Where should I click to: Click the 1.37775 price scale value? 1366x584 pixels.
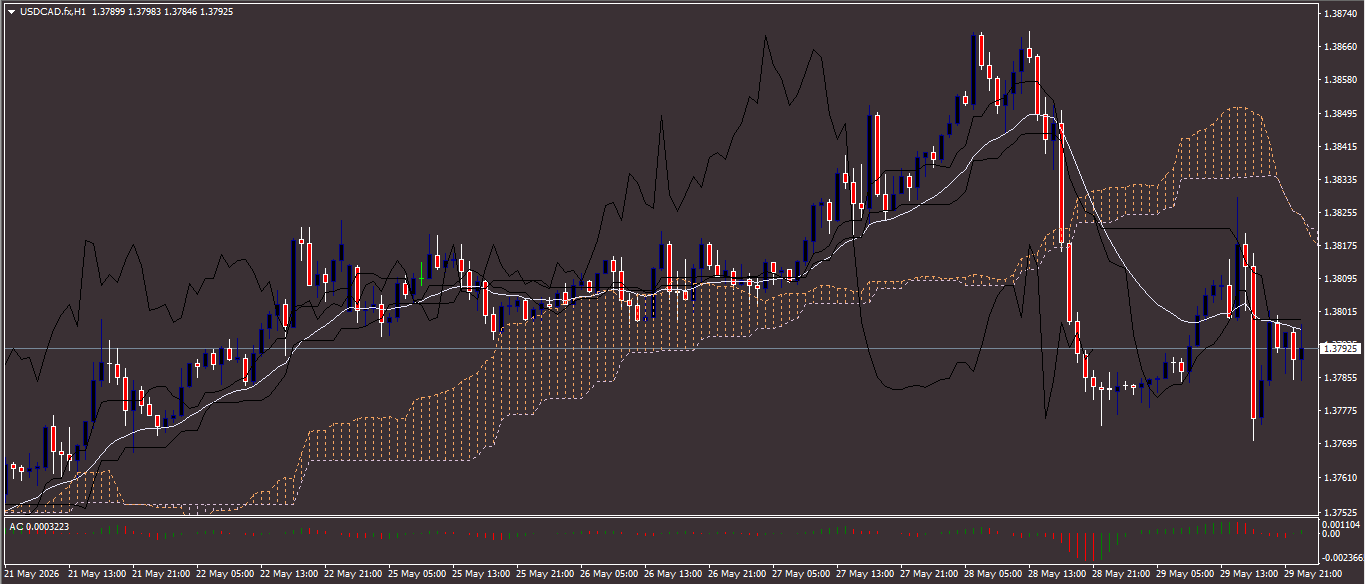(x=1340, y=411)
